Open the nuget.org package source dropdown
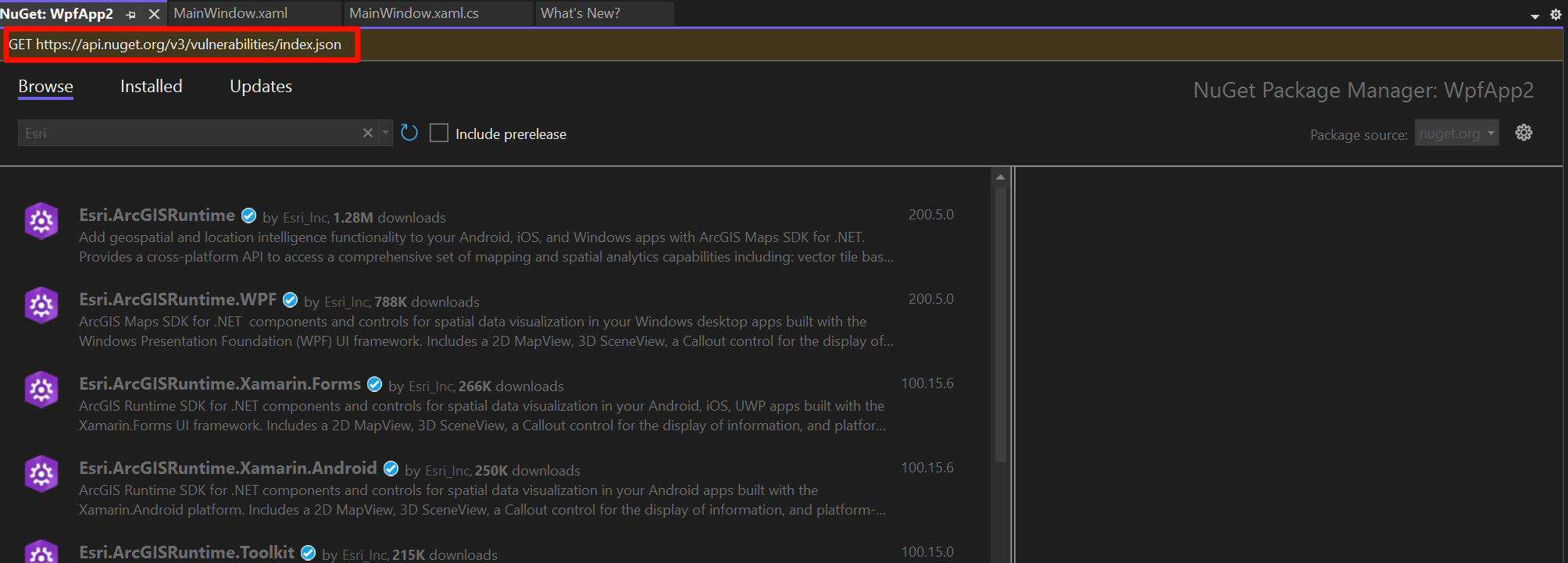 1457,134
